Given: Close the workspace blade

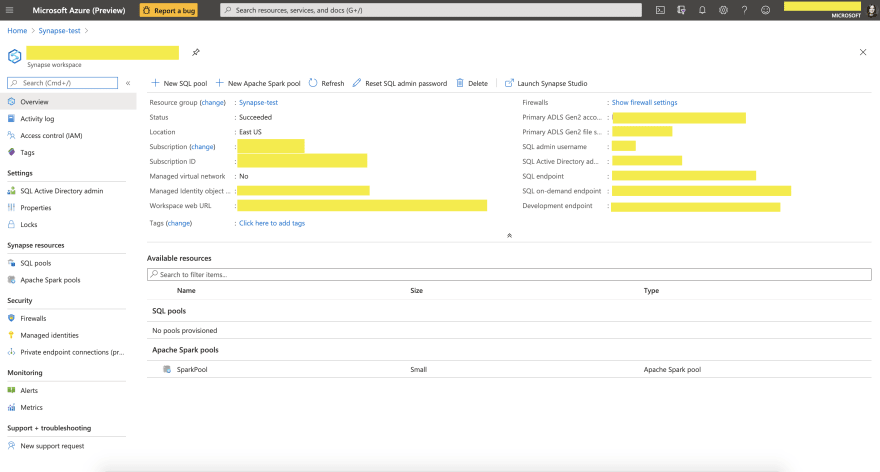Looking at the screenshot, I should tap(863, 52).
